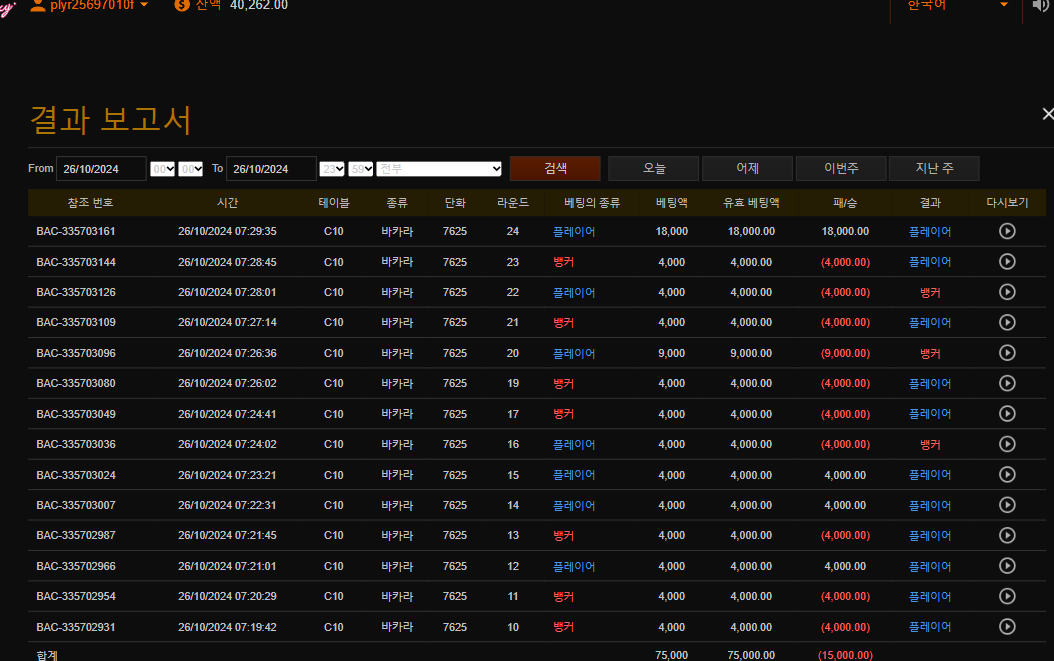Click the From date input field

tap(101, 169)
